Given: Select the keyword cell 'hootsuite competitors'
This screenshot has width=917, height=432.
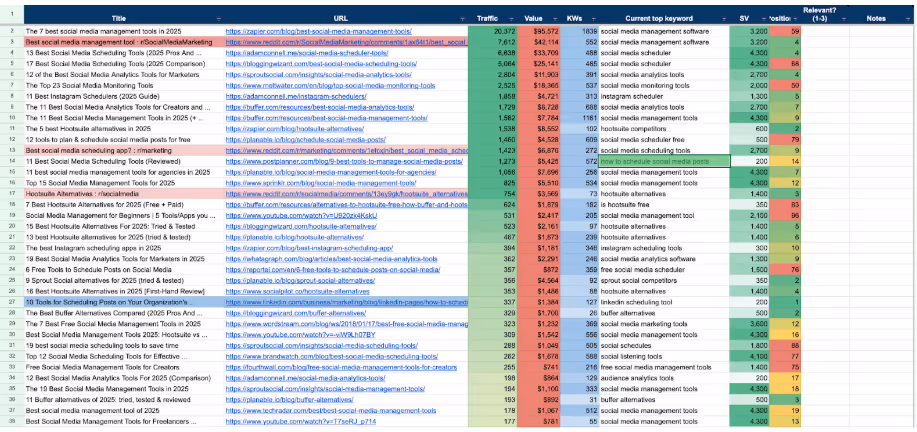Looking at the screenshot, I should coord(664,129).
